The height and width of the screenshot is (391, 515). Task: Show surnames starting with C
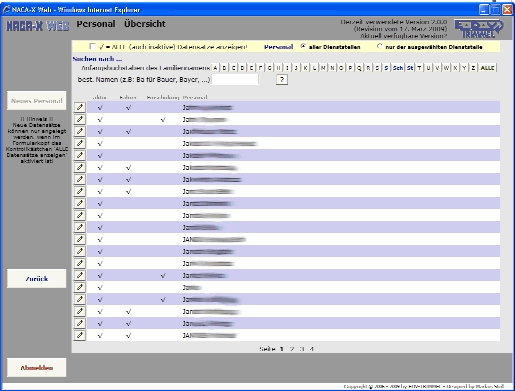coord(233,68)
